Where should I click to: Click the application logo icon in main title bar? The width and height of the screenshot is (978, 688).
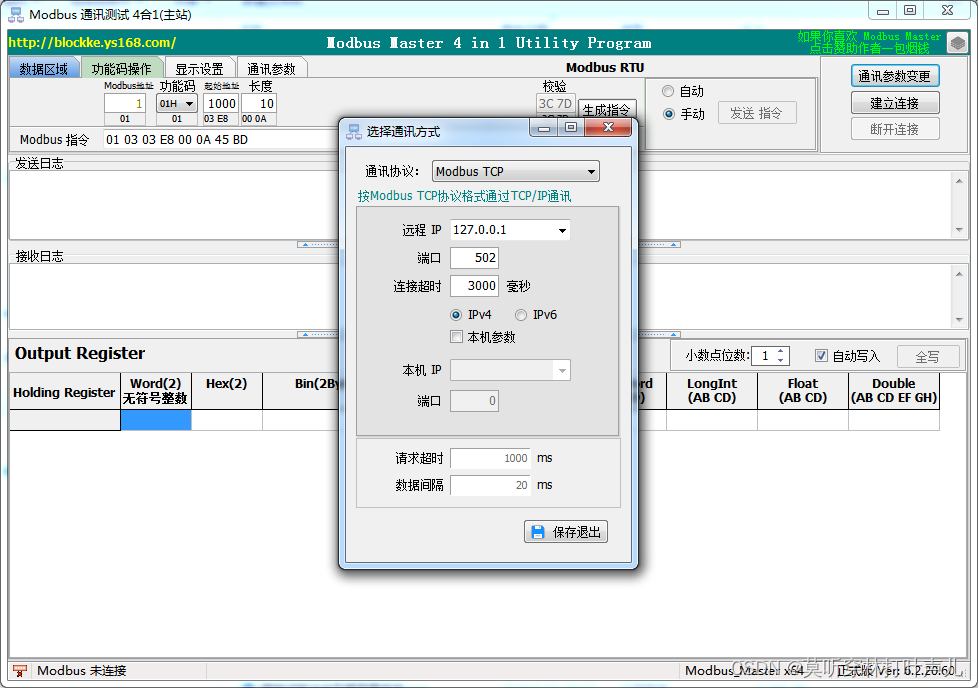tap(13, 13)
